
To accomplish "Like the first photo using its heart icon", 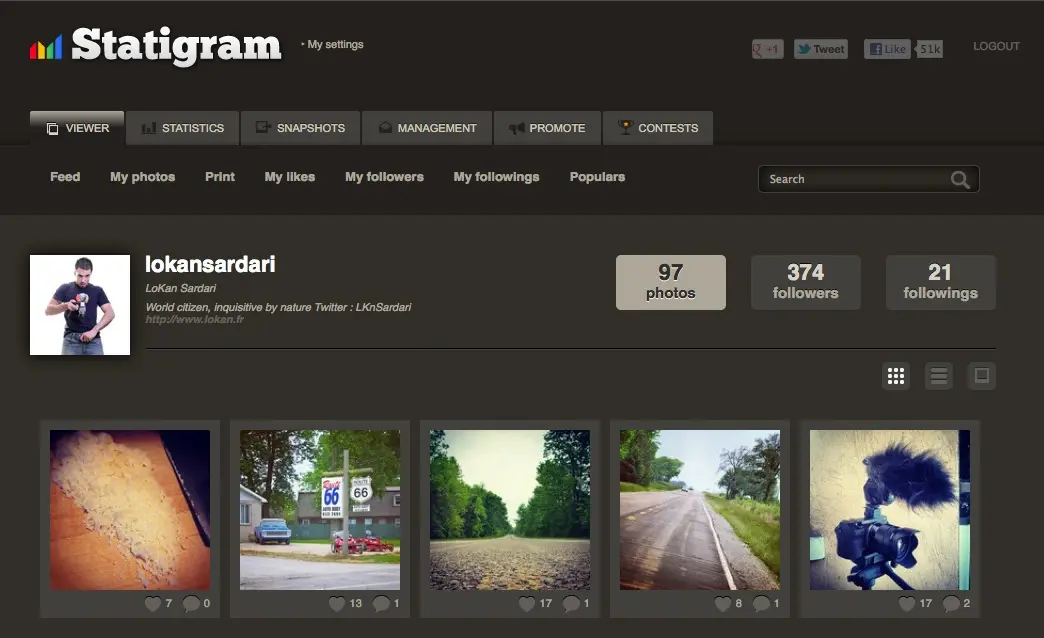I will pyautogui.click(x=155, y=603).
